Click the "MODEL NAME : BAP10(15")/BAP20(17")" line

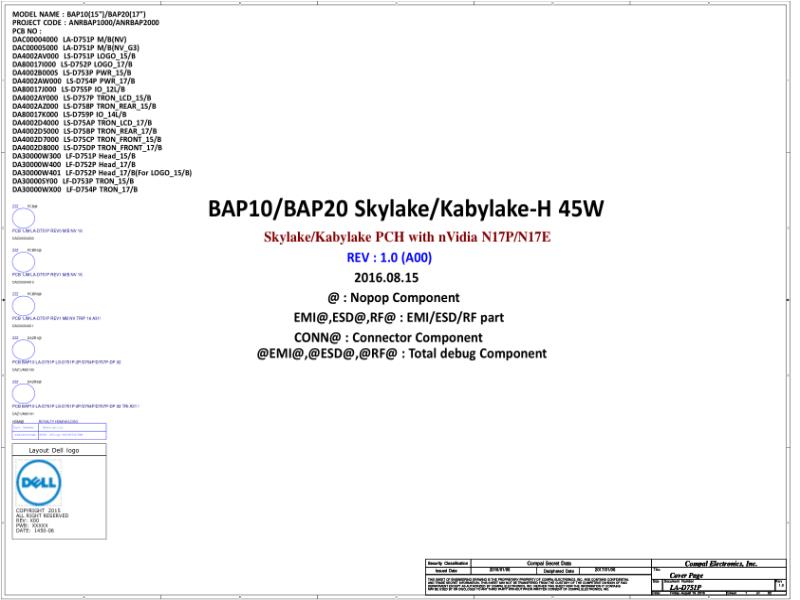click(x=79, y=14)
